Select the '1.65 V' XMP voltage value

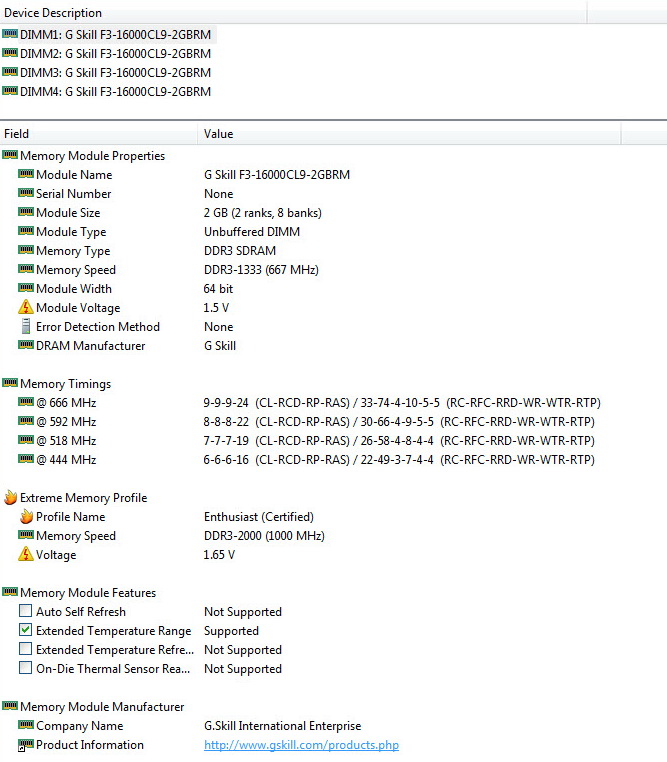[x=219, y=554]
